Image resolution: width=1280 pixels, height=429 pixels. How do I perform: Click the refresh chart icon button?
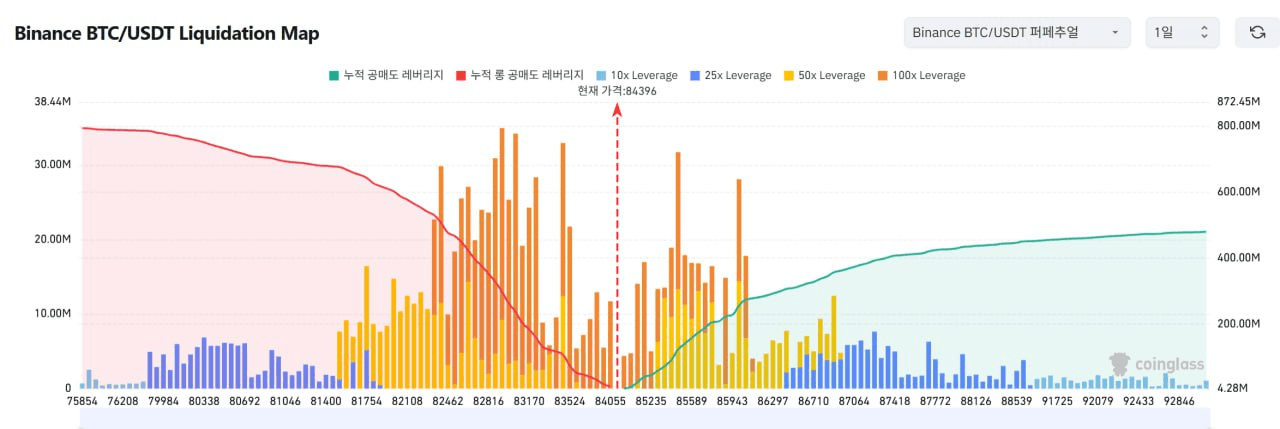[x=1257, y=33]
